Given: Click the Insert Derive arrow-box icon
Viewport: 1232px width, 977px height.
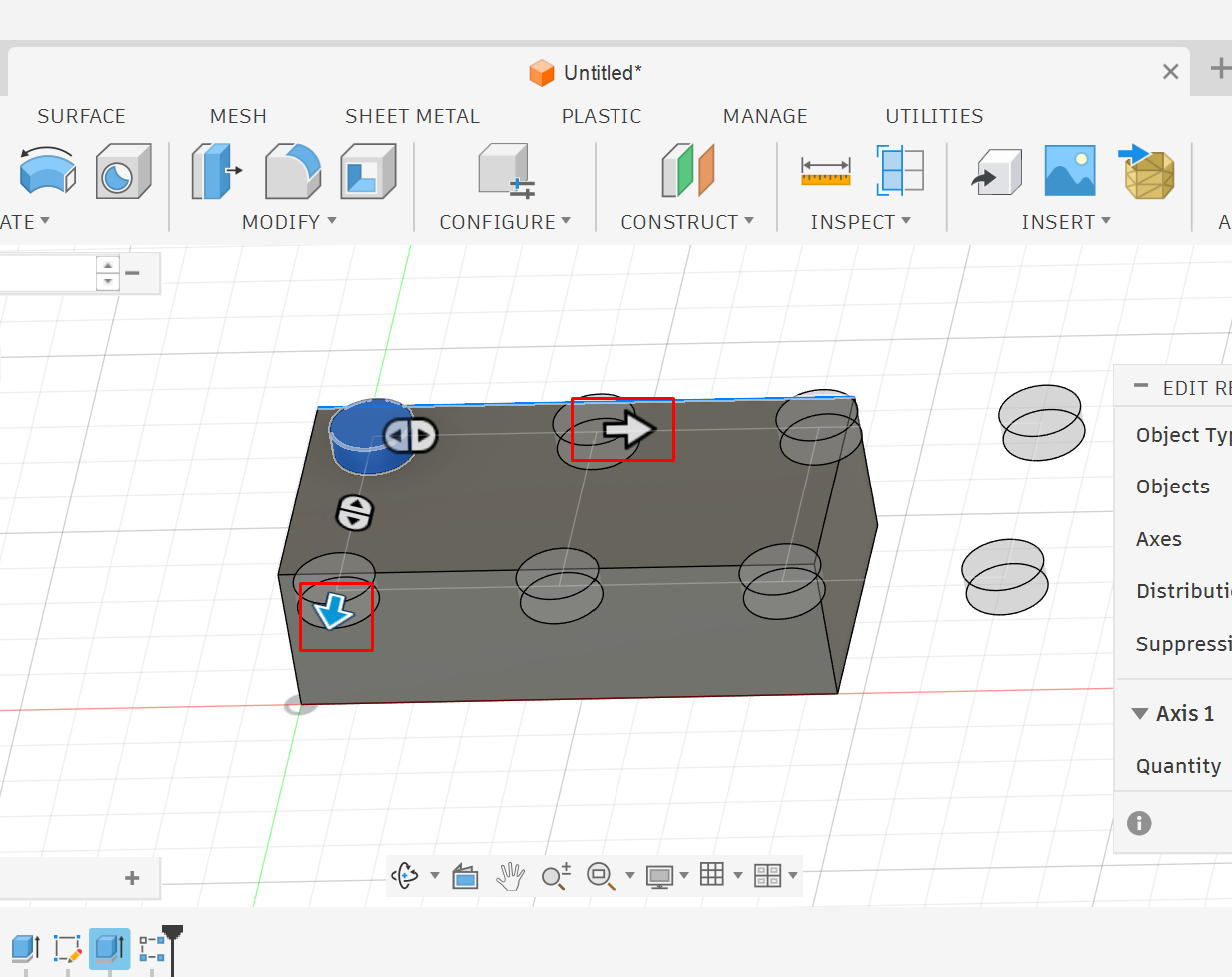Looking at the screenshot, I should coord(997,172).
